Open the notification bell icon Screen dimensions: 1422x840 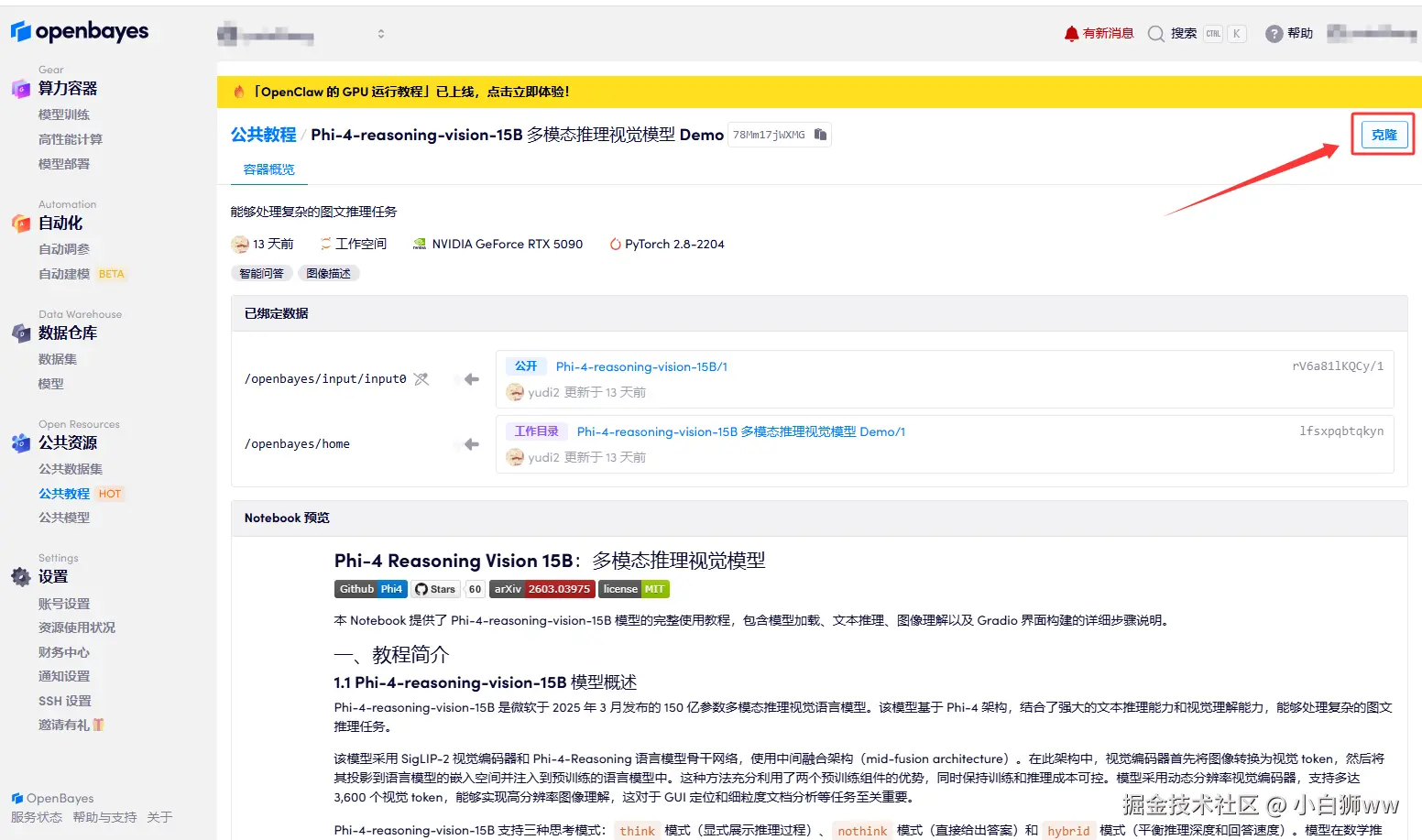point(1071,34)
